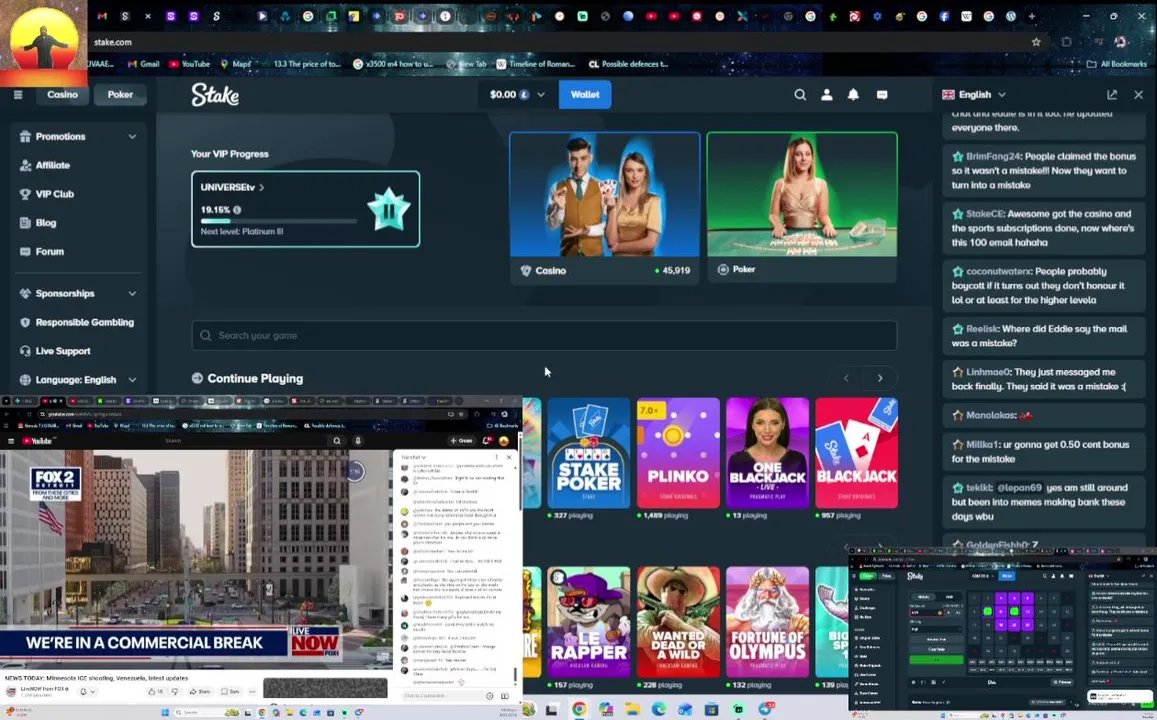Open a new browser tab with plus
The height and width of the screenshot is (720, 1157).
pyautogui.click(x=1032, y=16)
